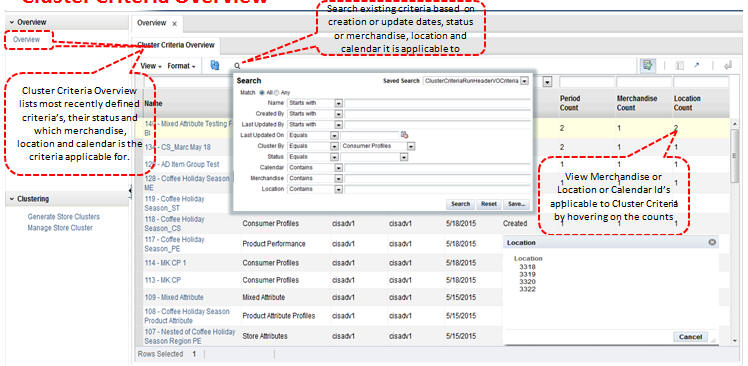Viewport: 748px width, 366px height.
Task: Open the View menu
Action: pos(151,66)
